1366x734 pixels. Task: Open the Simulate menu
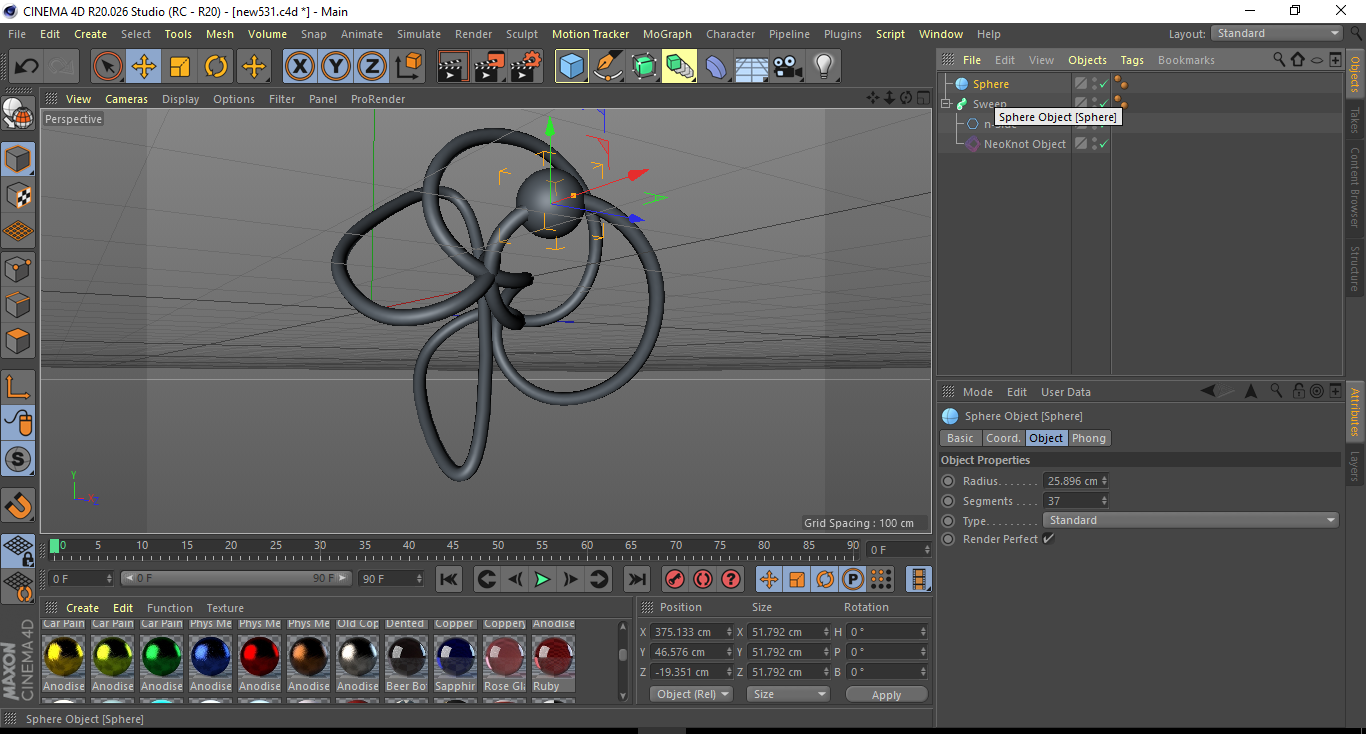pos(419,34)
